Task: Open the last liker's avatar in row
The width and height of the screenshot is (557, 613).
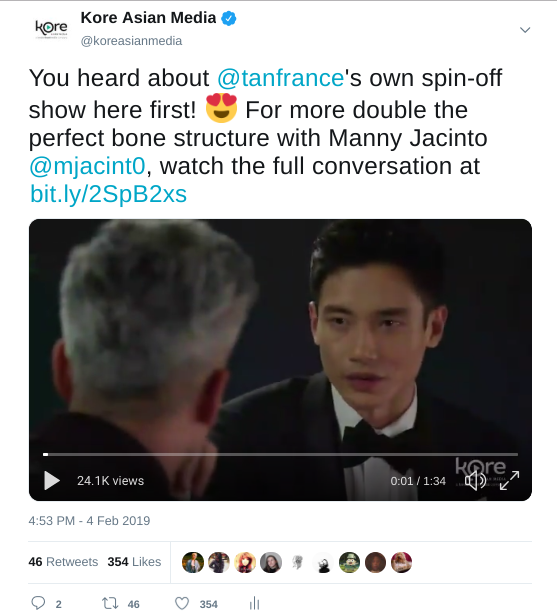Action: [401, 563]
